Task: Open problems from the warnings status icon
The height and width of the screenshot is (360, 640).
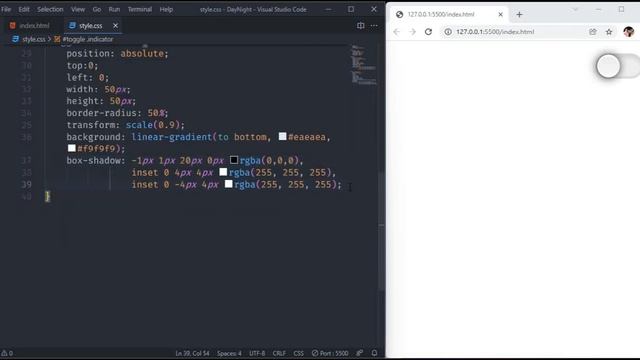Action: pyautogui.click(x=7, y=353)
